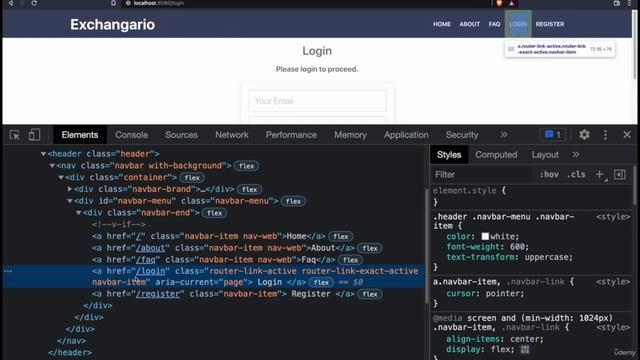
Task: Reload the page in browser toolbar
Action: (34, 3)
